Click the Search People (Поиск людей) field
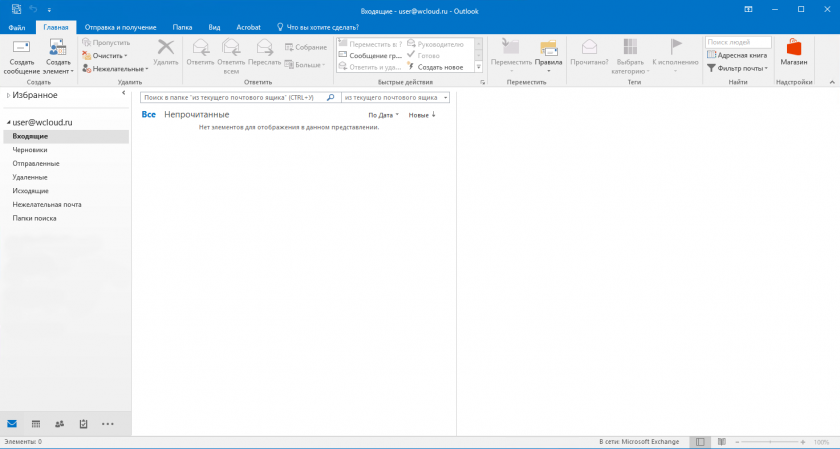This screenshot has width=840, height=449. point(738,42)
